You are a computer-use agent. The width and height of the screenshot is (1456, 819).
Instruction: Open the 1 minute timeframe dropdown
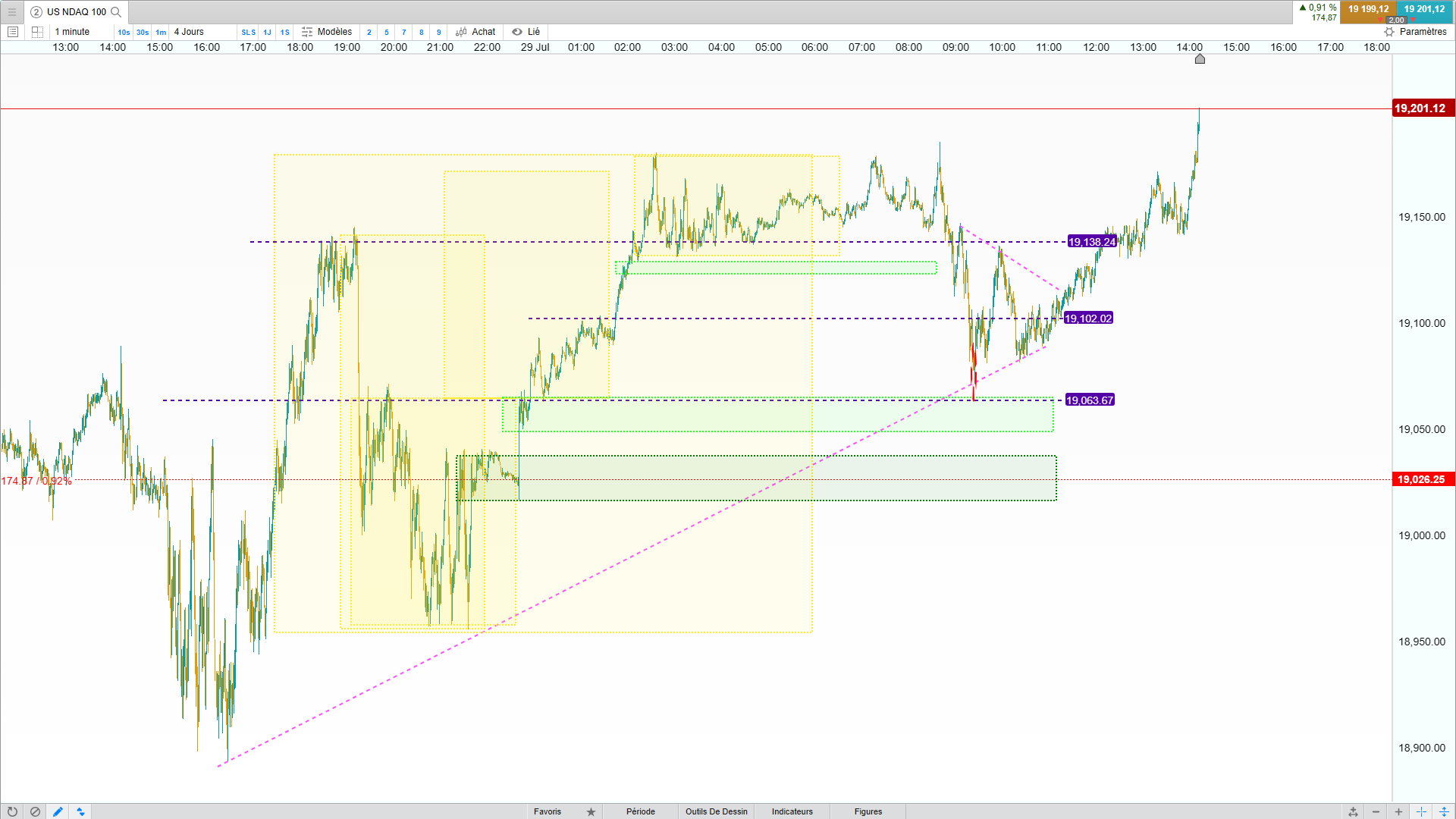pyautogui.click(x=73, y=32)
